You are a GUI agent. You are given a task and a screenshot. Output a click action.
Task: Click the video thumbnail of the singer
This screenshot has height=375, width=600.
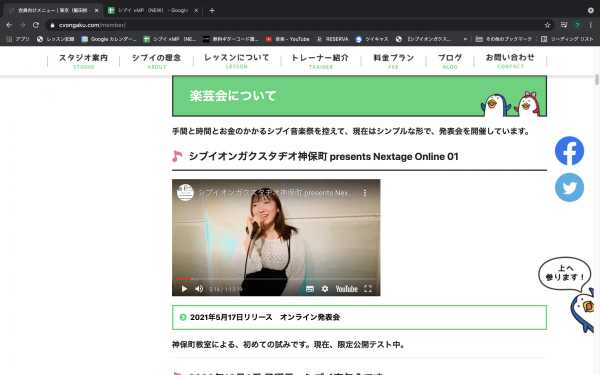[276, 237]
